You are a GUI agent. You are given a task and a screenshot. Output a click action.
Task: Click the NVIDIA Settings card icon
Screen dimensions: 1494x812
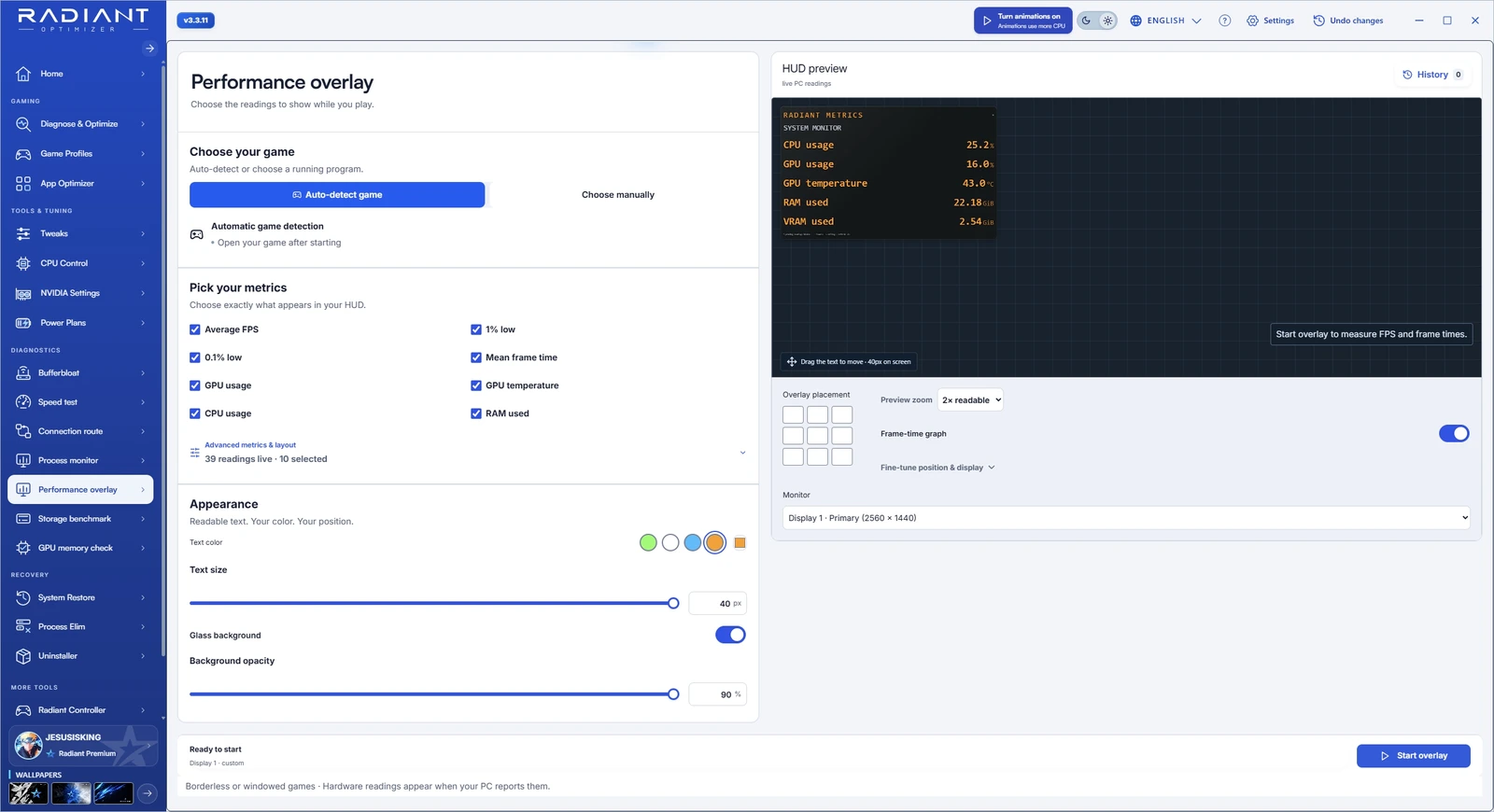tap(23, 293)
